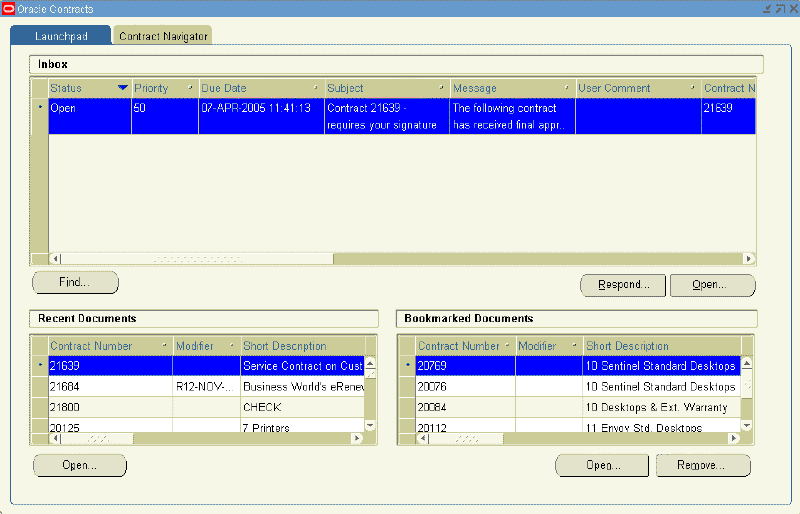Select the CHECK description cell

coord(303,407)
